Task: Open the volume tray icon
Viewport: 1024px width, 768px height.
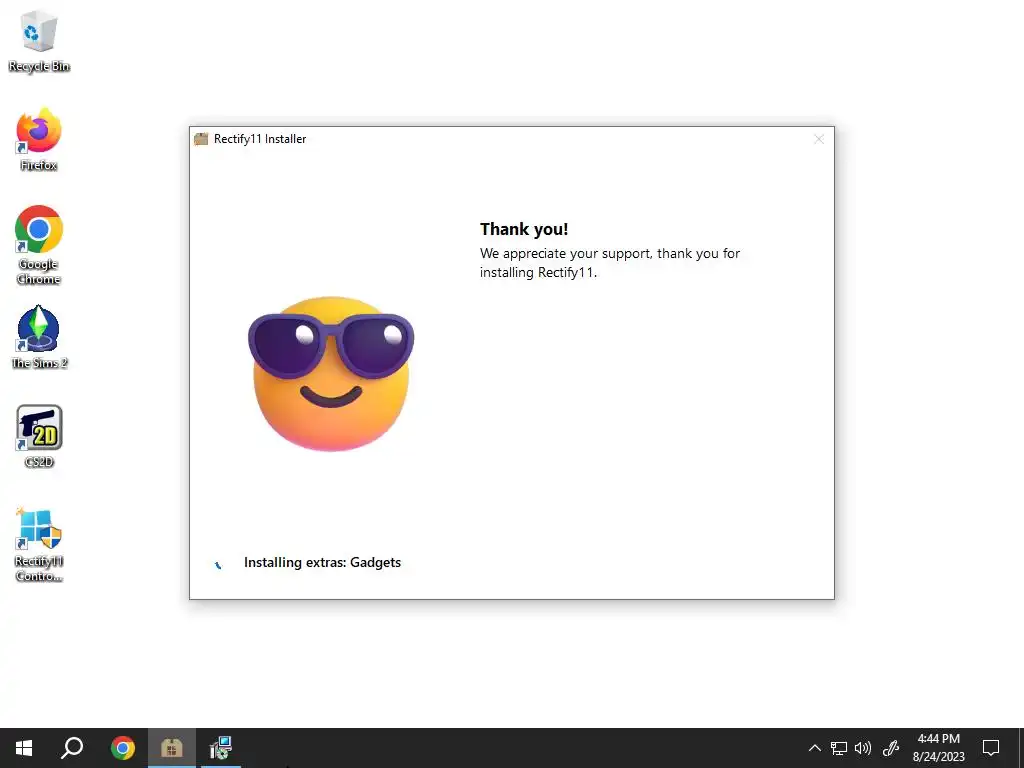Action: (863, 748)
